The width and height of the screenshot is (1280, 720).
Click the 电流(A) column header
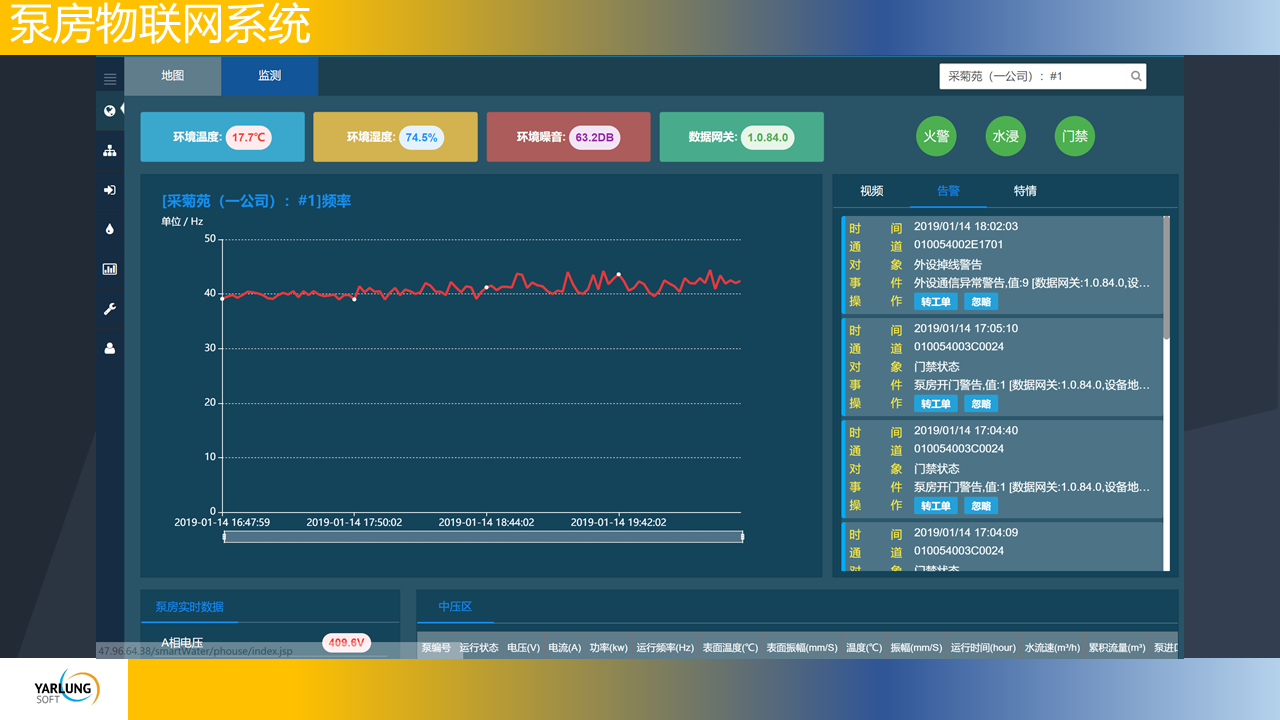(565, 648)
